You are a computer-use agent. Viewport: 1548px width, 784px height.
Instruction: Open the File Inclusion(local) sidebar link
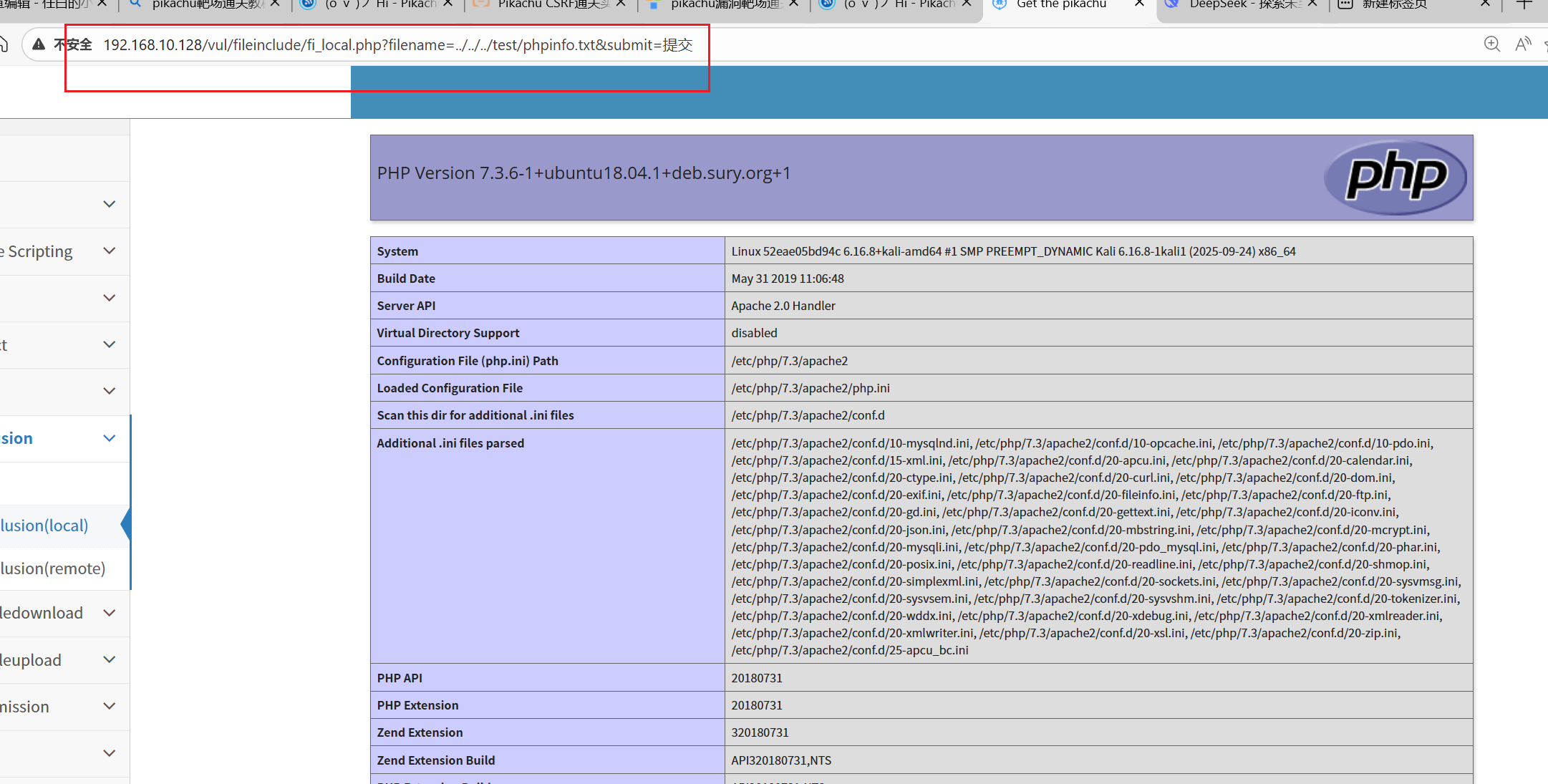point(44,526)
